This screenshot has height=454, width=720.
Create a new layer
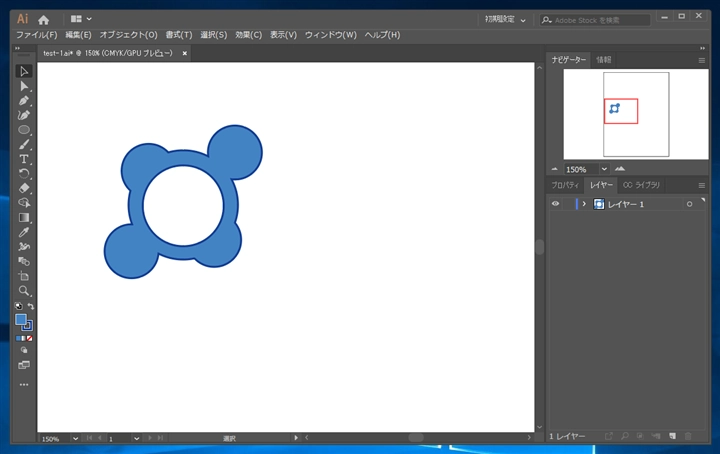(673, 436)
